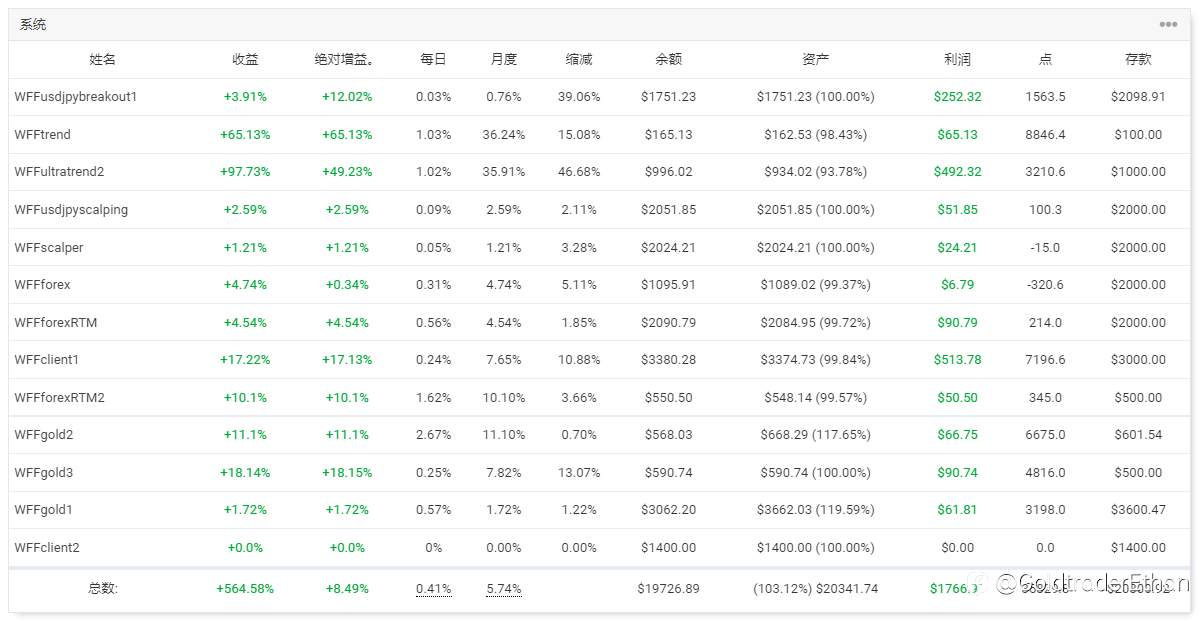Screen dimensions: 1202x621
Task: Open the WFFultratrend2 system
Action: pyautogui.click(x=59, y=172)
